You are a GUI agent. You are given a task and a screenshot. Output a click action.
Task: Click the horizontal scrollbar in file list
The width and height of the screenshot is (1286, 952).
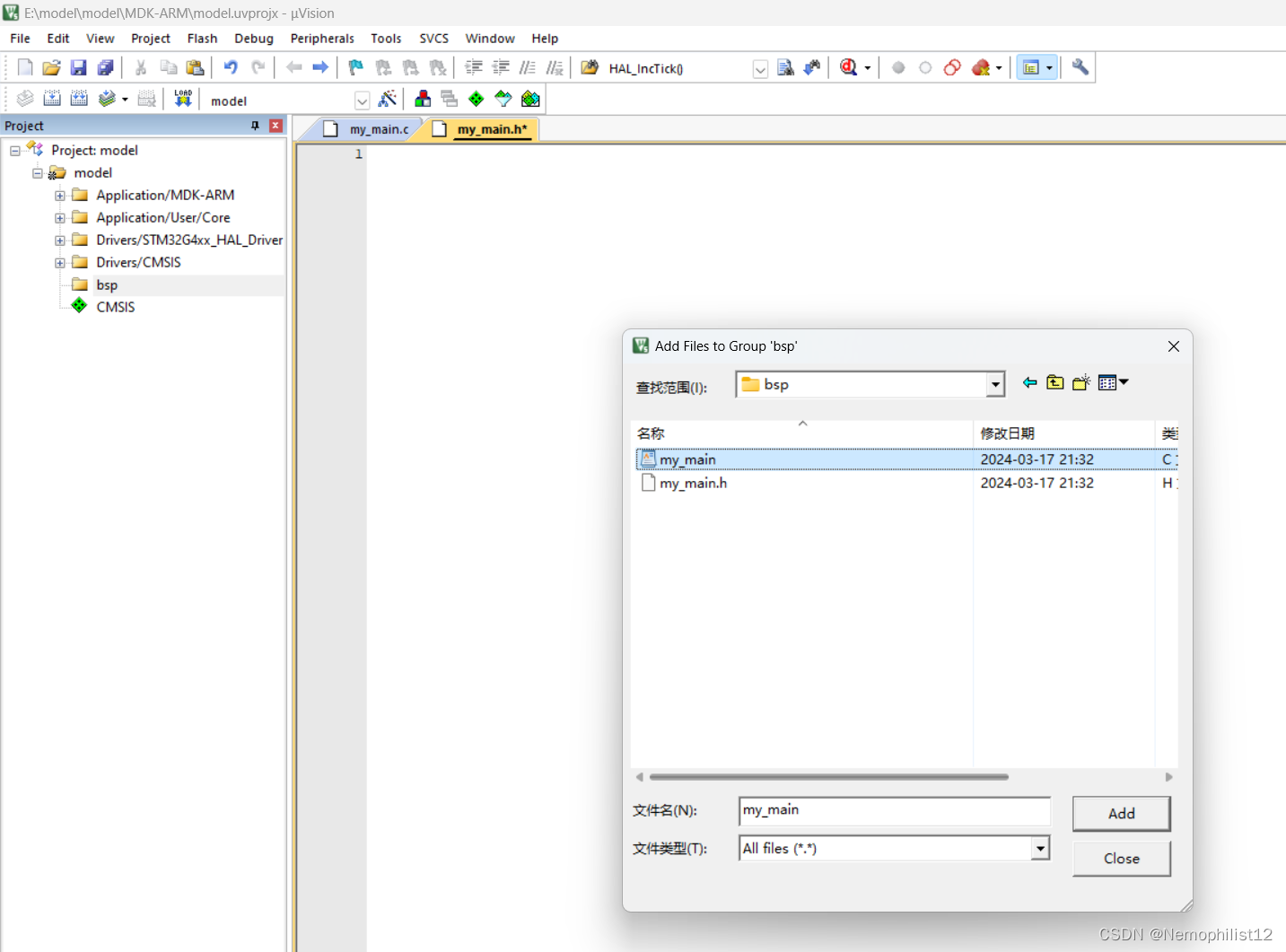coord(829,777)
